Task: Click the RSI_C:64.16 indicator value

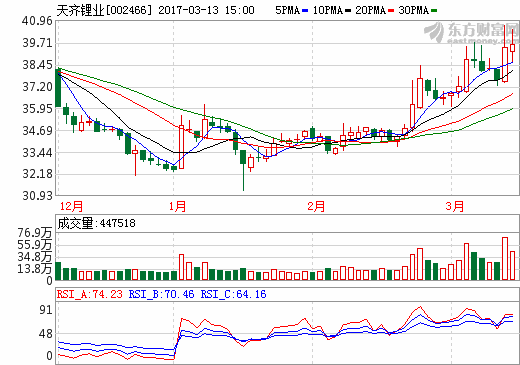Action: pos(233,294)
